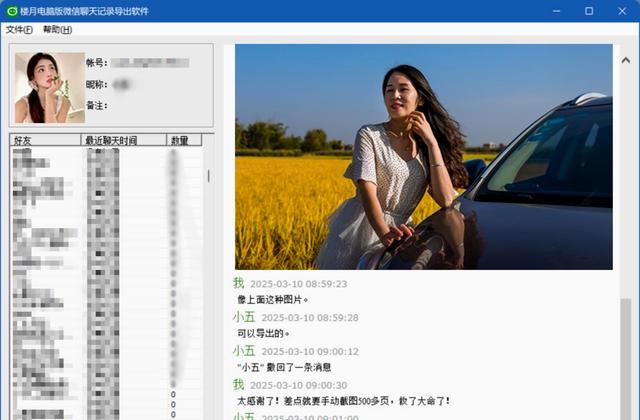Click the blurred 昵称 nickname value
This screenshot has width=640, height=420.
tap(125, 84)
